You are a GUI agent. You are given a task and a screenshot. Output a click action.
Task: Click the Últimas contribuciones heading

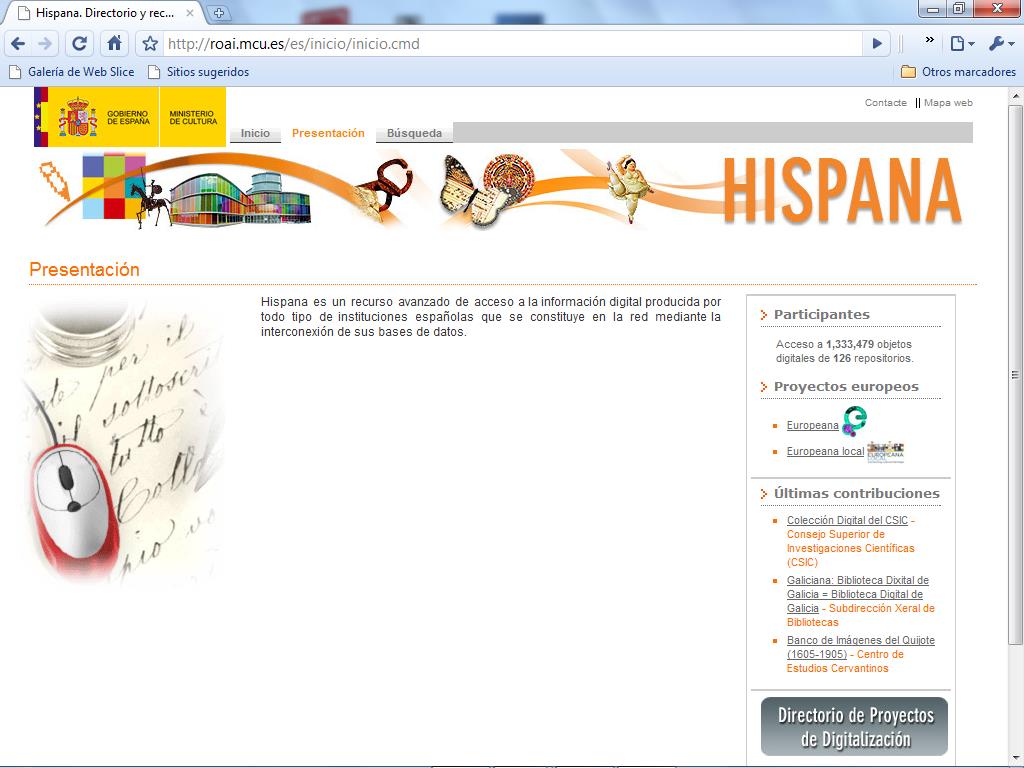[x=857, y=494]
